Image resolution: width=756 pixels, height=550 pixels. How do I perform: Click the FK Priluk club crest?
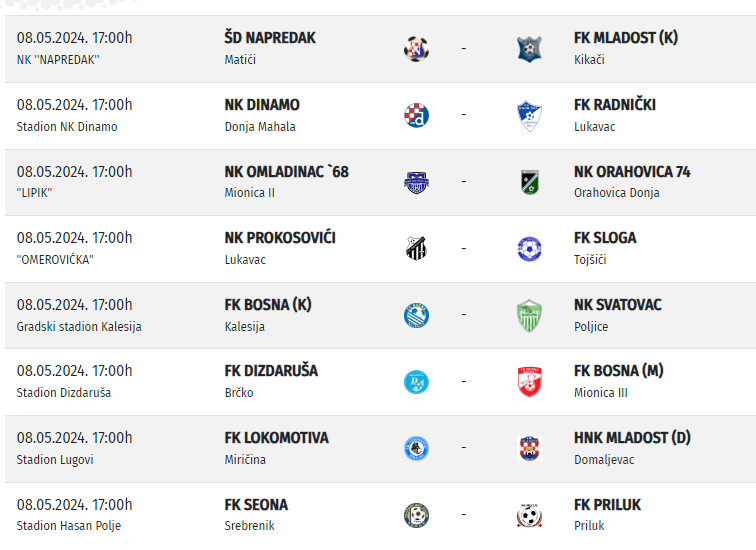coord(529,515)
